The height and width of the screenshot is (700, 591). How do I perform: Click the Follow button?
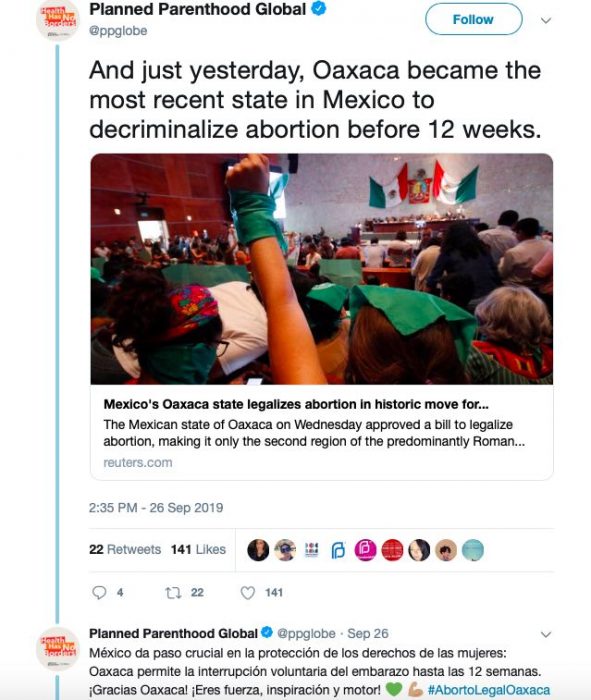point(474,19)
